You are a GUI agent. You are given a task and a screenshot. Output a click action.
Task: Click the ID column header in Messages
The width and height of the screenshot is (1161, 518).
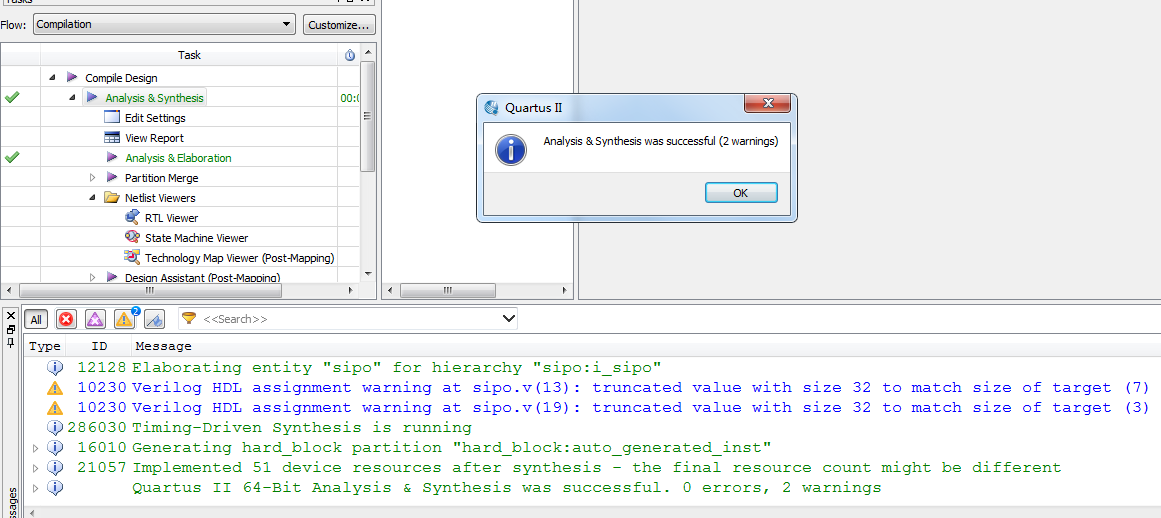pos(99,346)
